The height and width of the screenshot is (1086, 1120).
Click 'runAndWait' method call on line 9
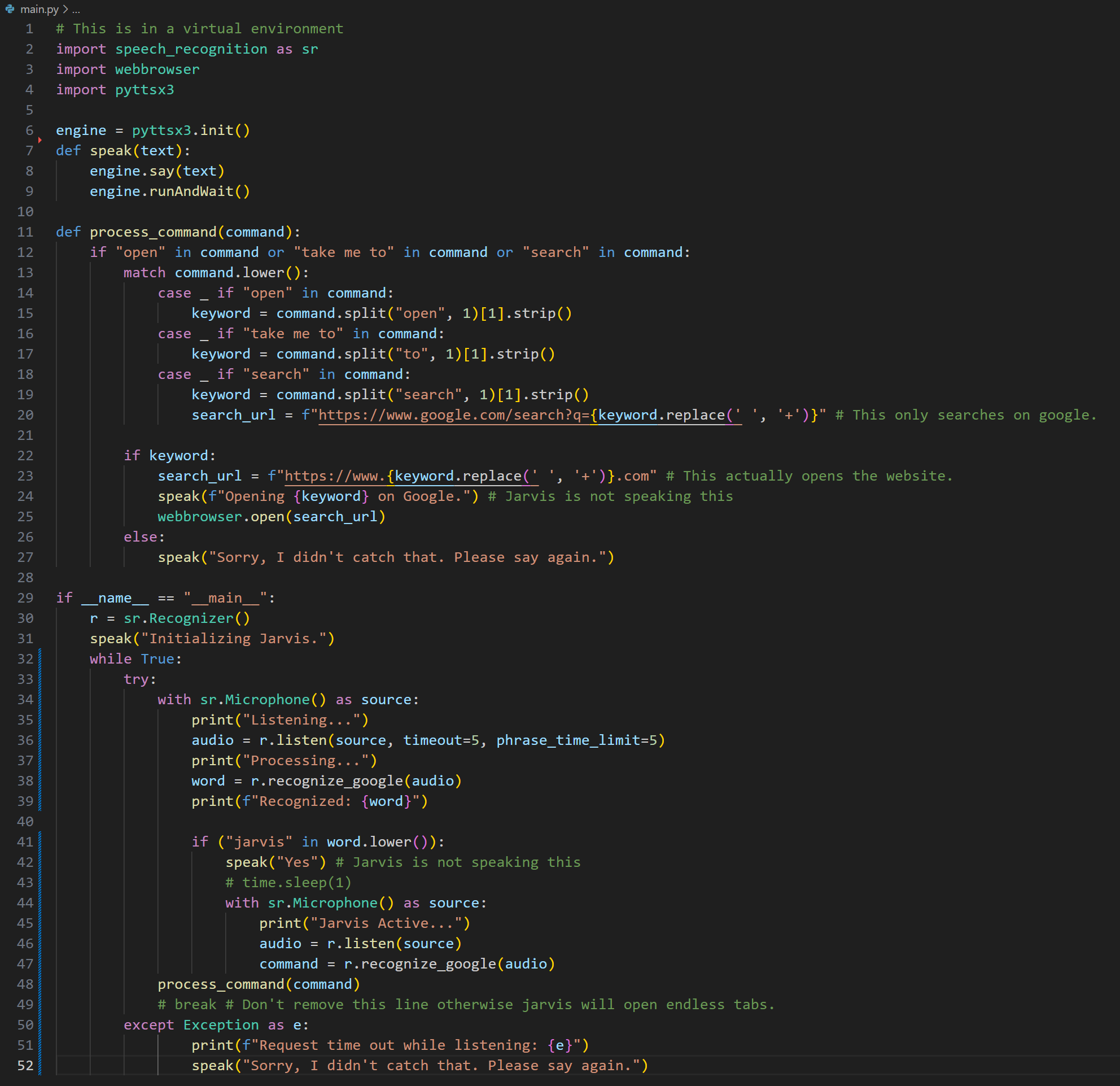[x=191, y=191]
